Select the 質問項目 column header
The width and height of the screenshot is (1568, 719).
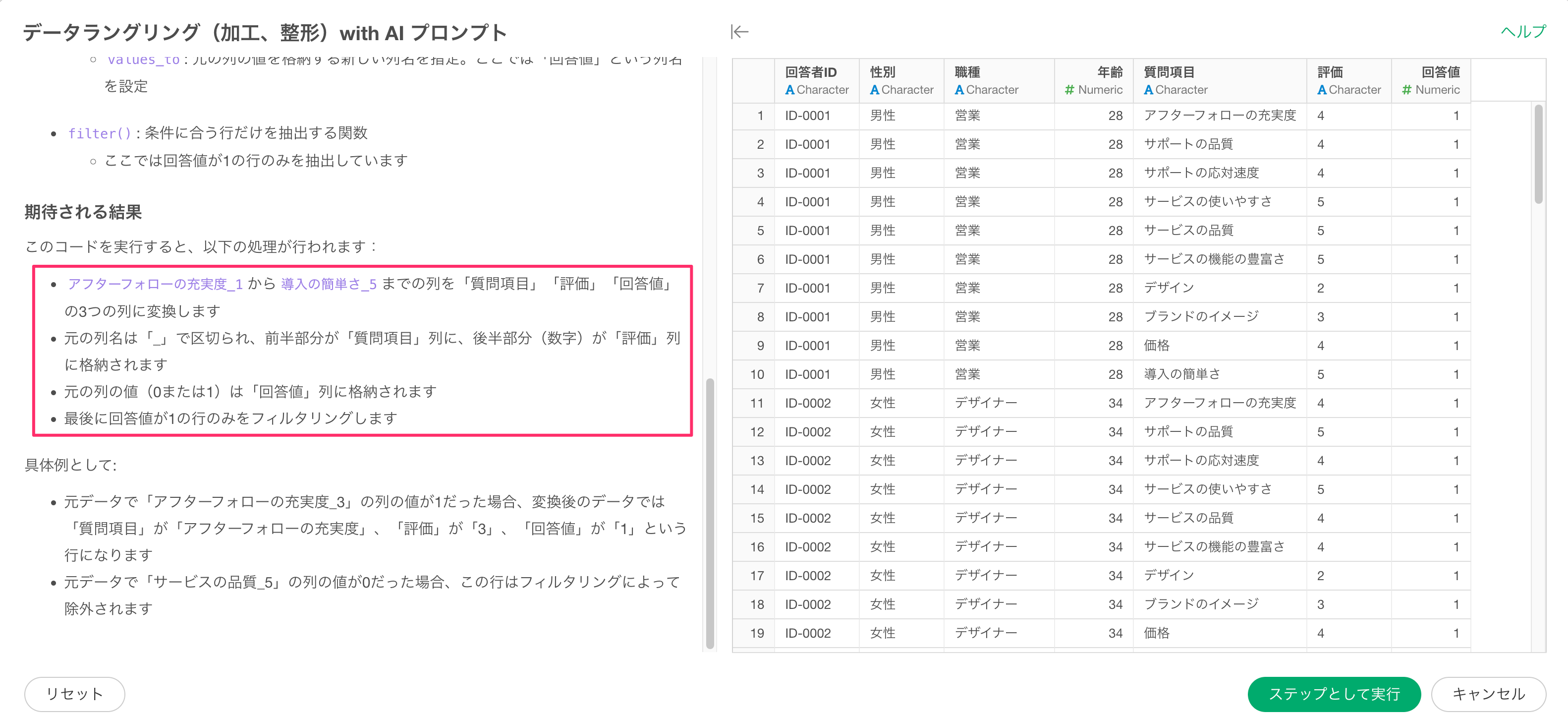(1169, 72)
